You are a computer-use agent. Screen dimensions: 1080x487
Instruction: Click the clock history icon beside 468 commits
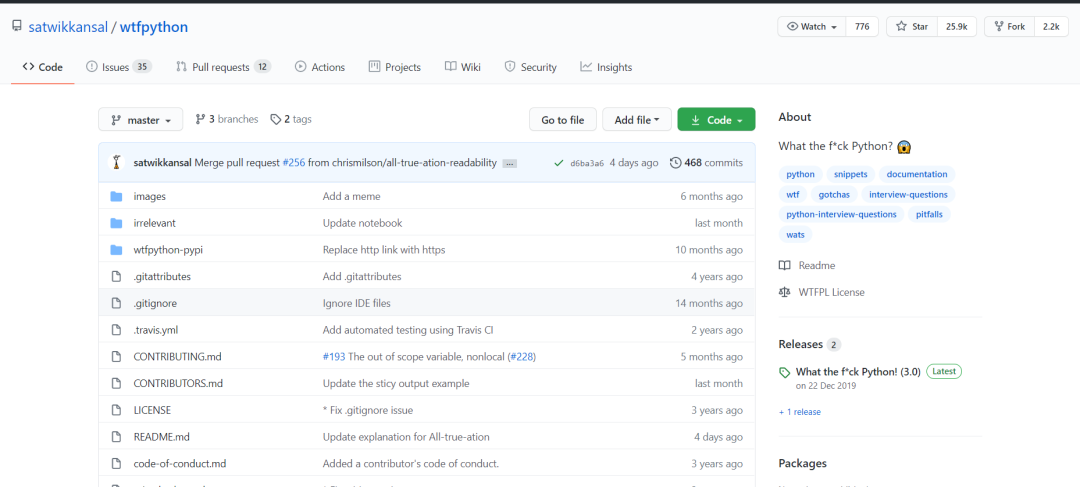click(x=676, y=163)
